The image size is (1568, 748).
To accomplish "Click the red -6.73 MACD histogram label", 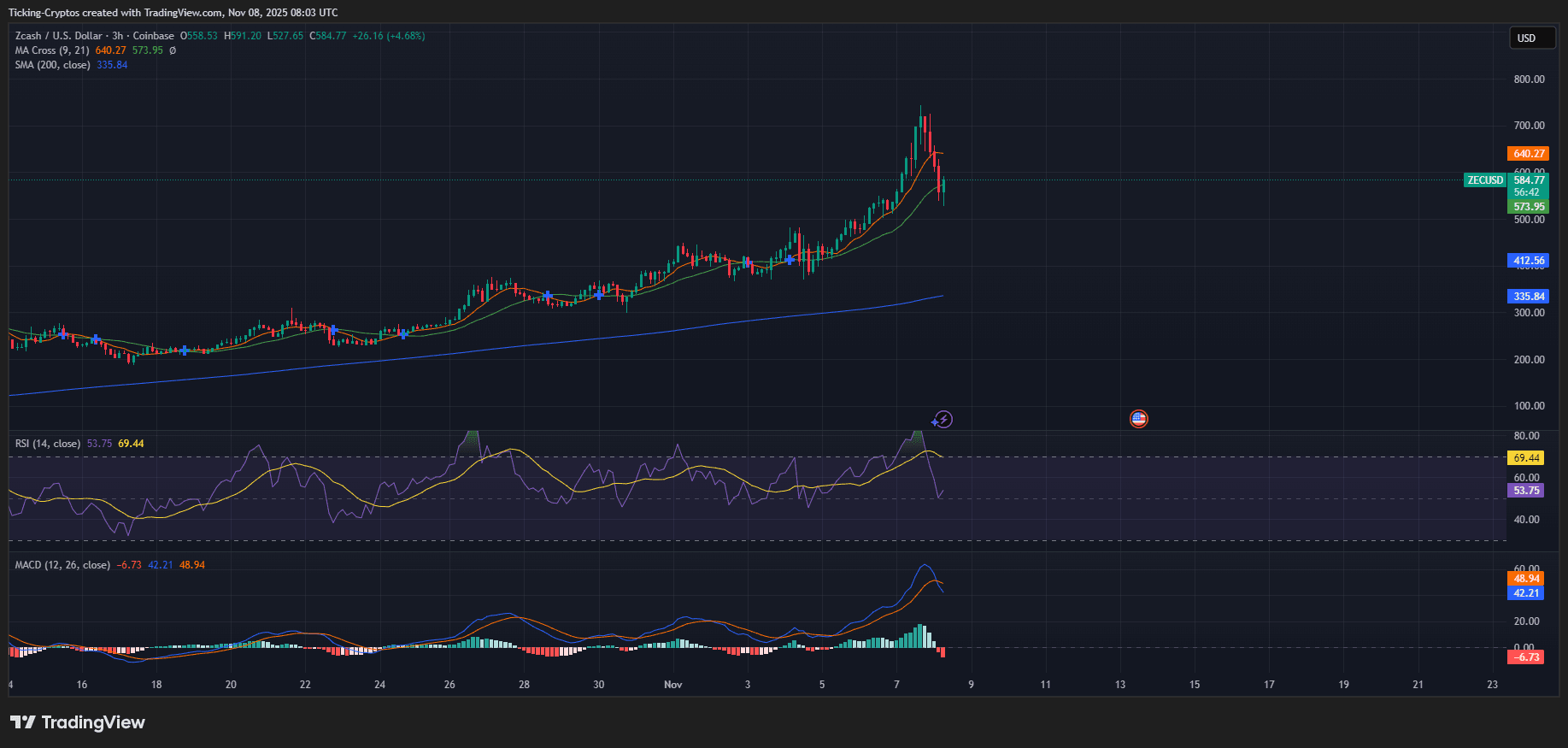I will pos(1526,657).
